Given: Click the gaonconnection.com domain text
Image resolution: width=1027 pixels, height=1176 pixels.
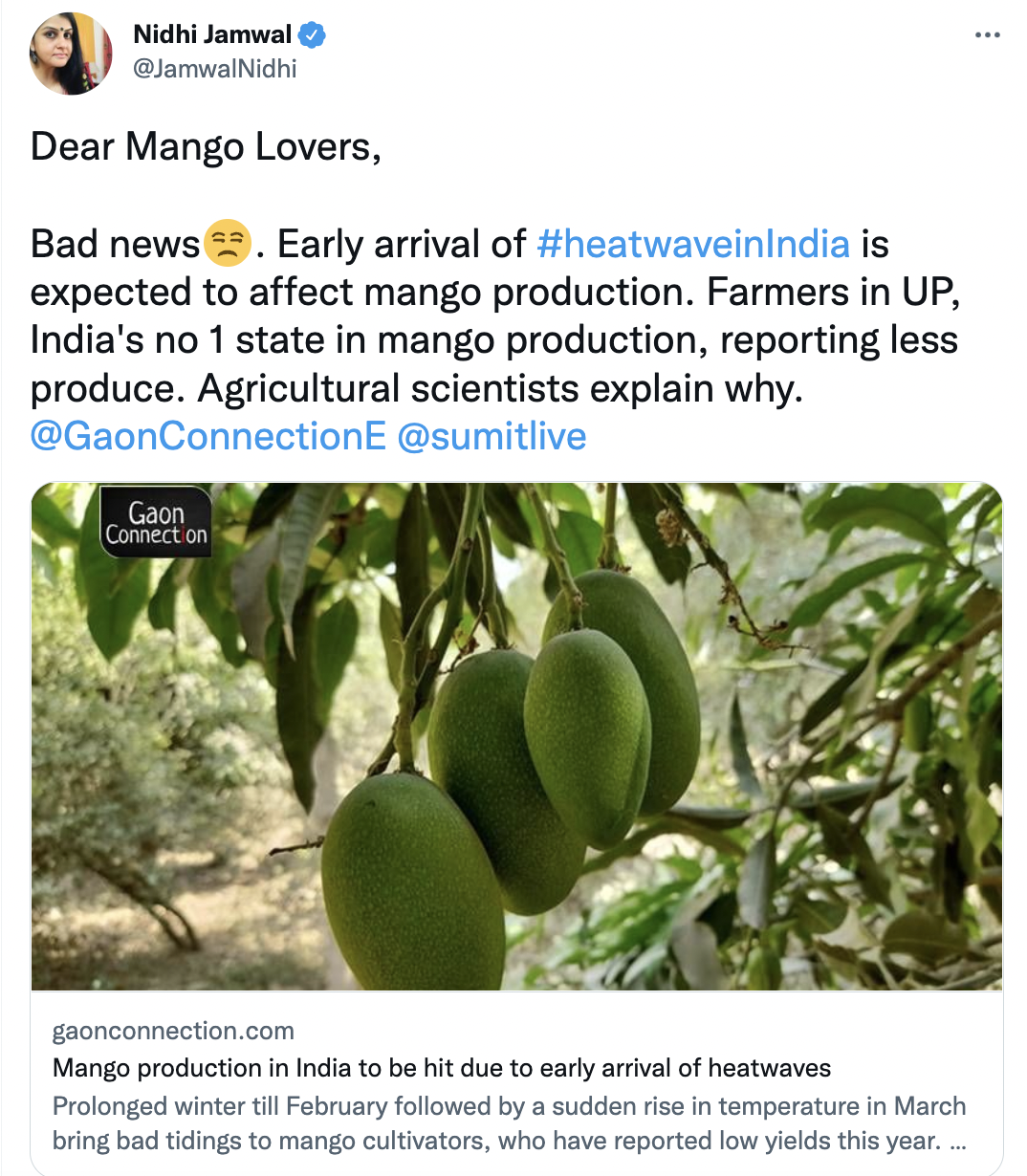Looking at the screenshot, I should pyautogui.click(x=173, y=1031).
